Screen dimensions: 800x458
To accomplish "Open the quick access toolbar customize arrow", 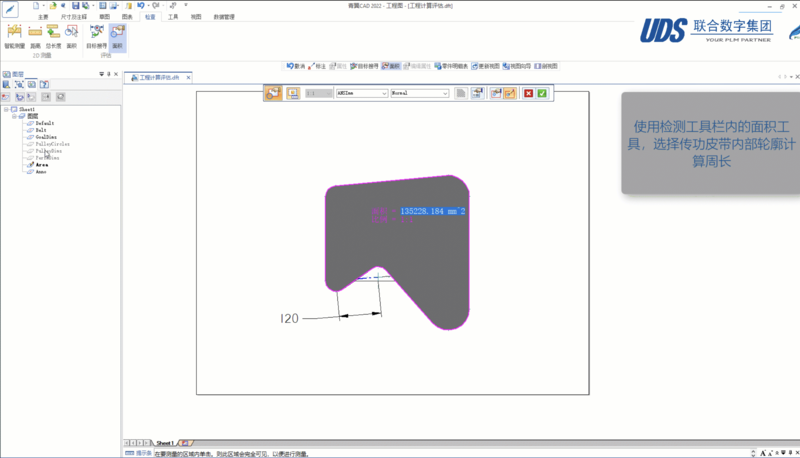I will [186, 5].
